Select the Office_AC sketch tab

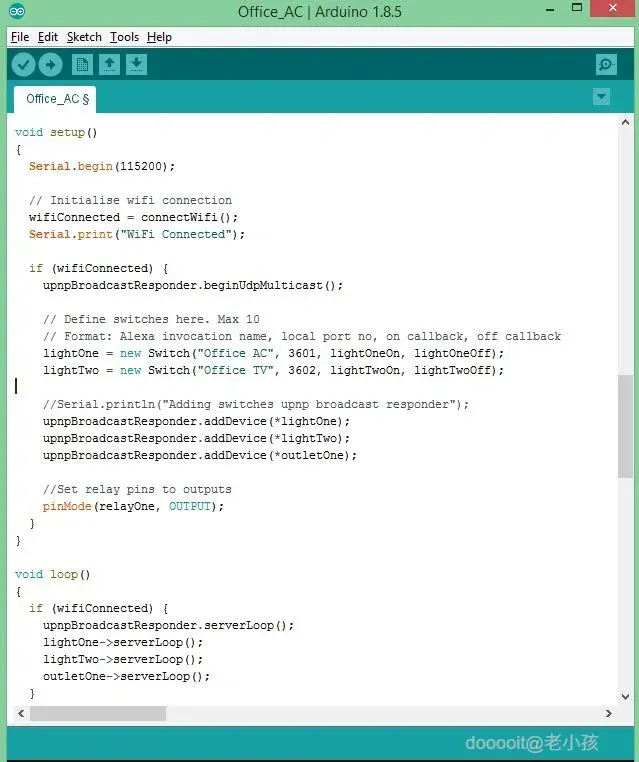(55, 99)
